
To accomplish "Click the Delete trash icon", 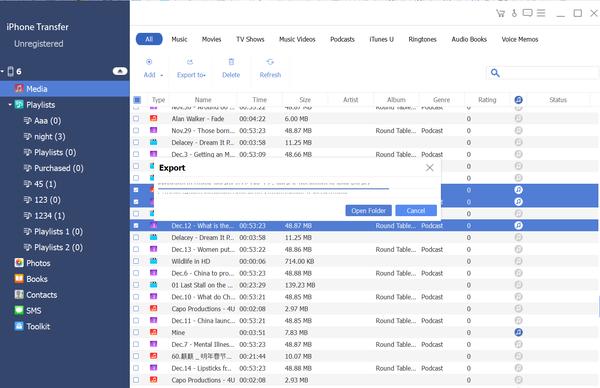I will pyautogui.click(x=231, y=62).
